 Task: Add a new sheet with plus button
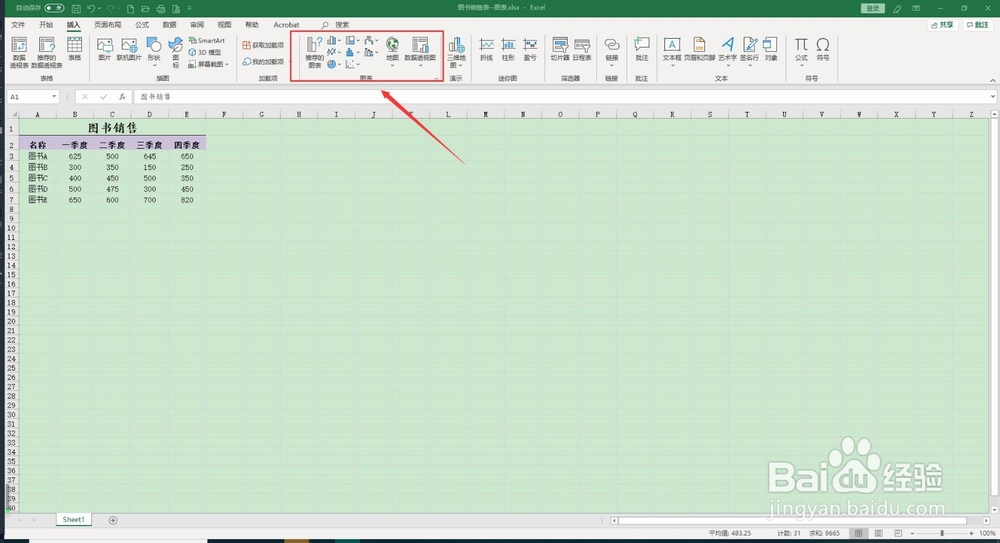113,520
